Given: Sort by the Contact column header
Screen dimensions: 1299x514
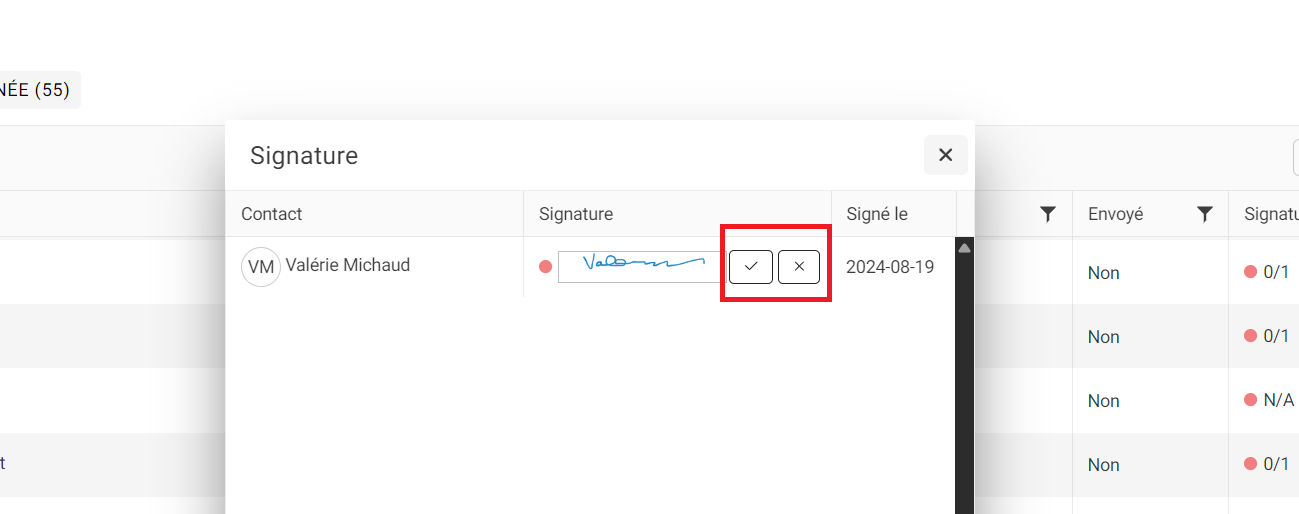Looking at the screenshot, I should [271, 214].
